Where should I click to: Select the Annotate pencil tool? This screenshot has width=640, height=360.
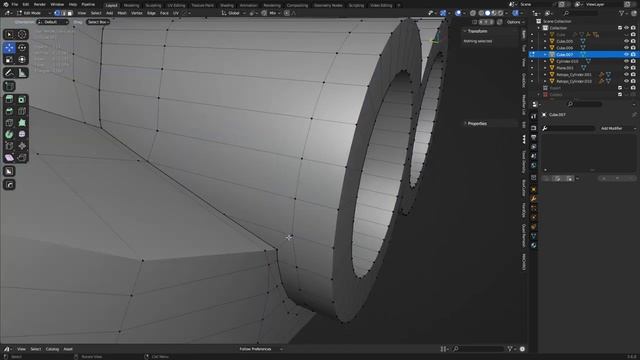[x=9, y=73]
